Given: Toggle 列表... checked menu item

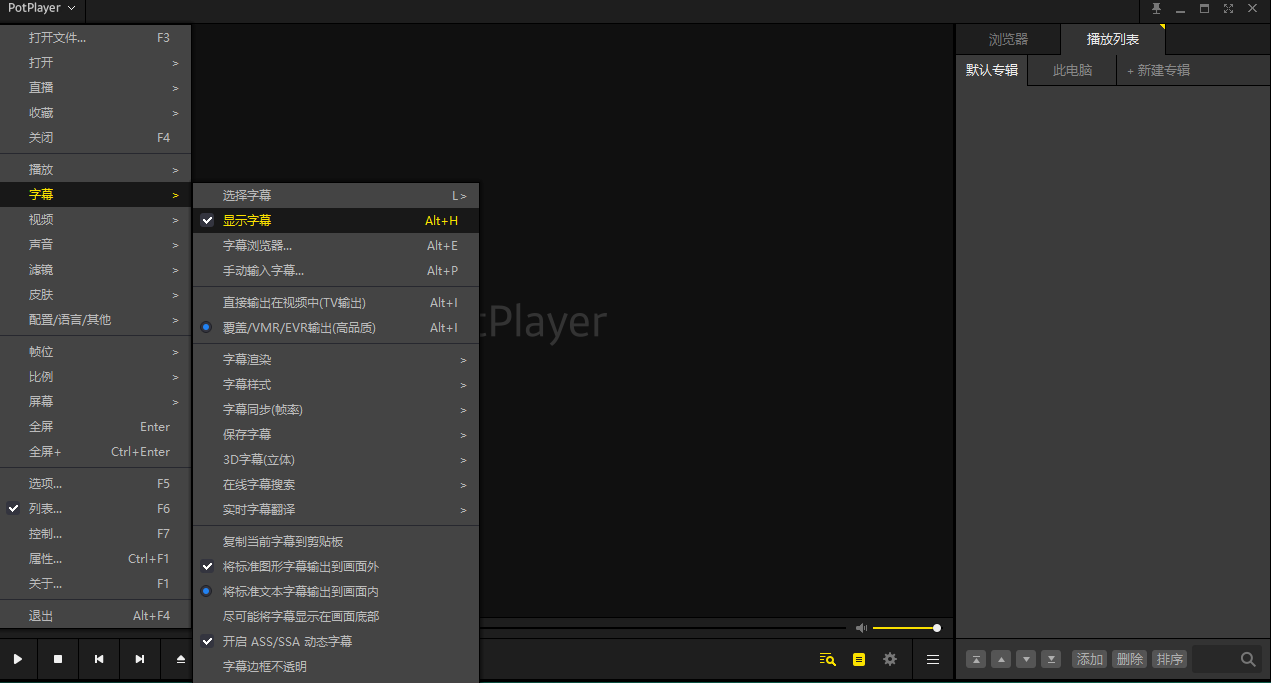Looking at the screenshot, I should (95, 509).
